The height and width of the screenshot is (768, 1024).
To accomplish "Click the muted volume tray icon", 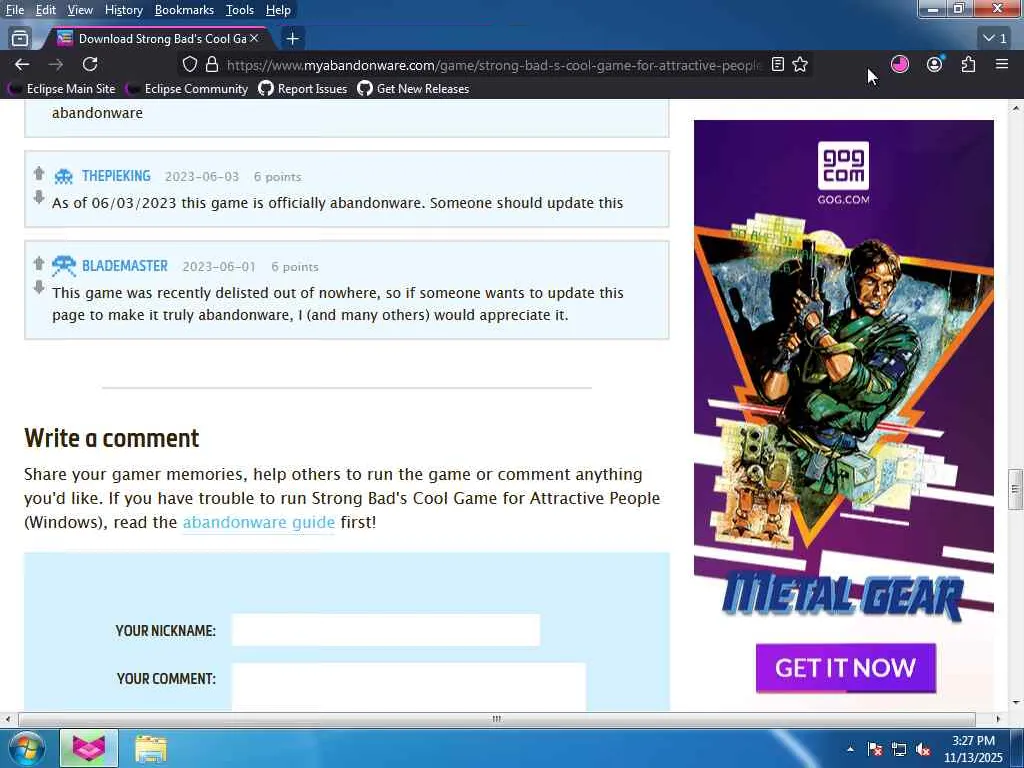I will (923, 749).
